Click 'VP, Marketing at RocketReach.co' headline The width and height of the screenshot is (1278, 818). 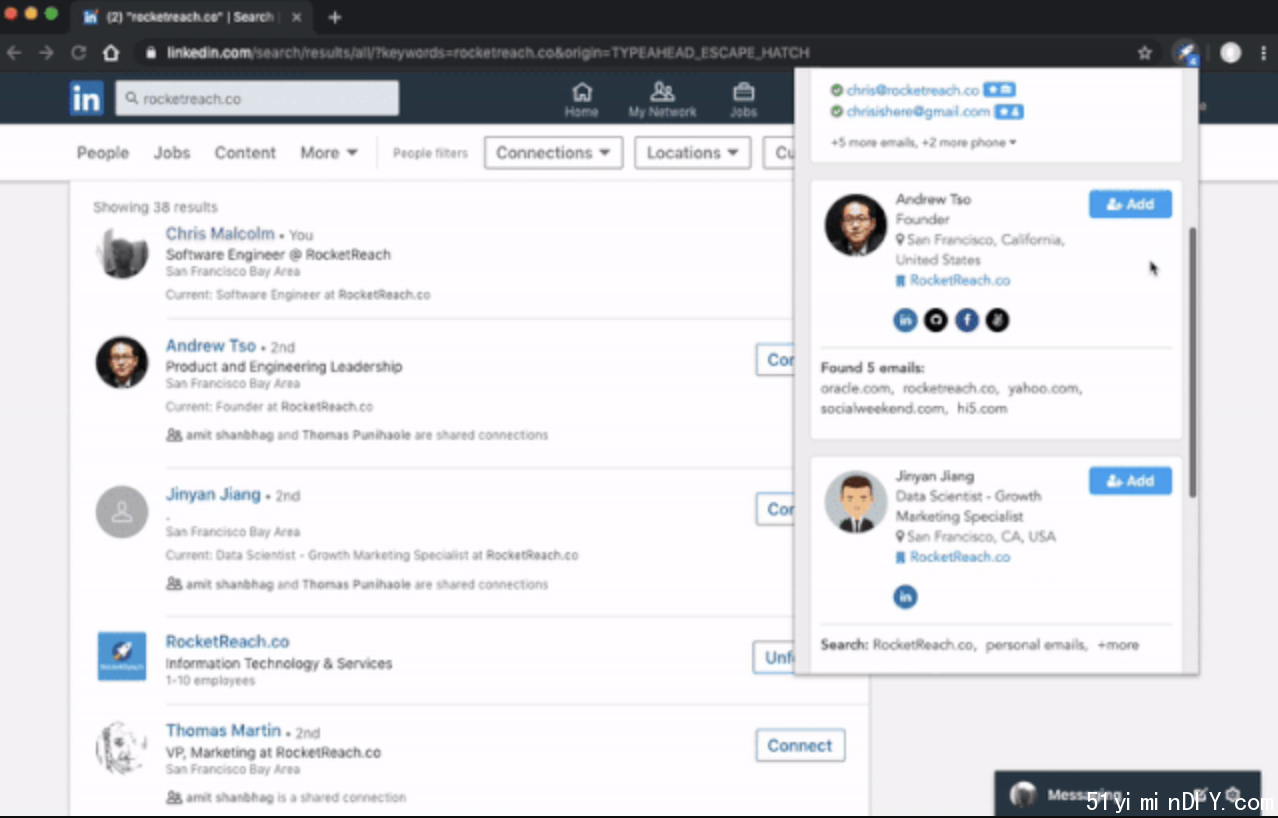[x=273, y=752]
